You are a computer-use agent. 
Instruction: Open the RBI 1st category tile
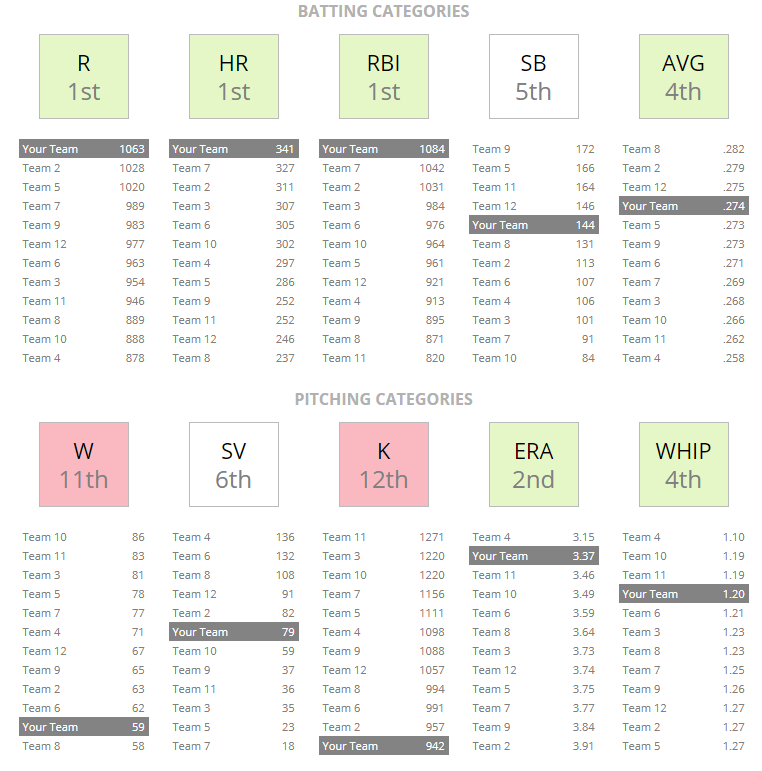384,77
